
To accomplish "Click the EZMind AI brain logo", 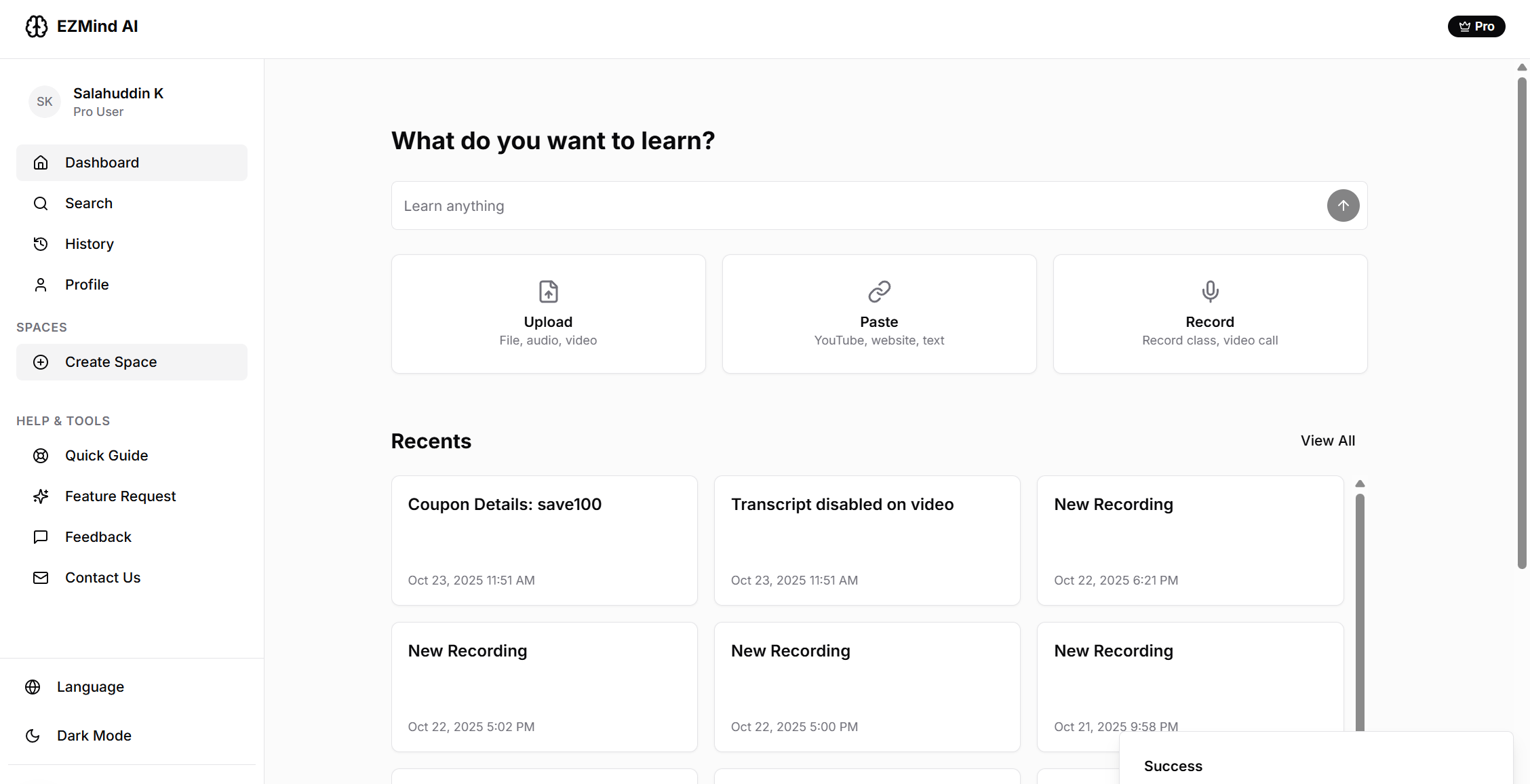I will 37,26.
